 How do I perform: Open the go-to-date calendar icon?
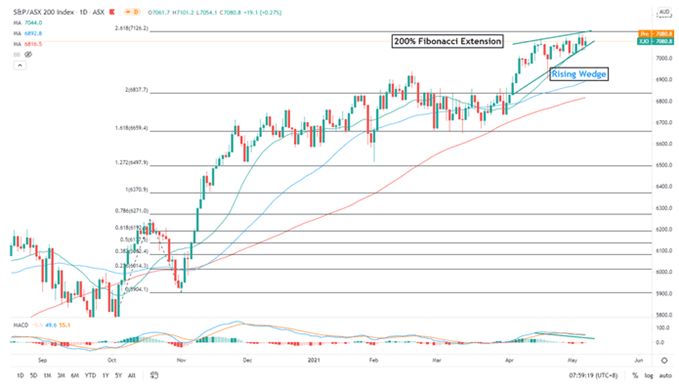tap(154, 375)
